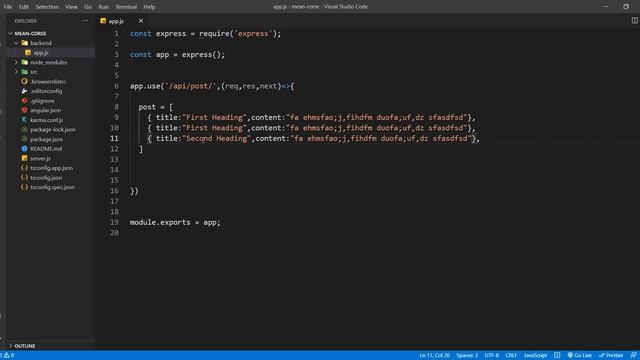Open tsconfig.app.json file
This screenshot has height=360, width=640.
coord(51,168)
